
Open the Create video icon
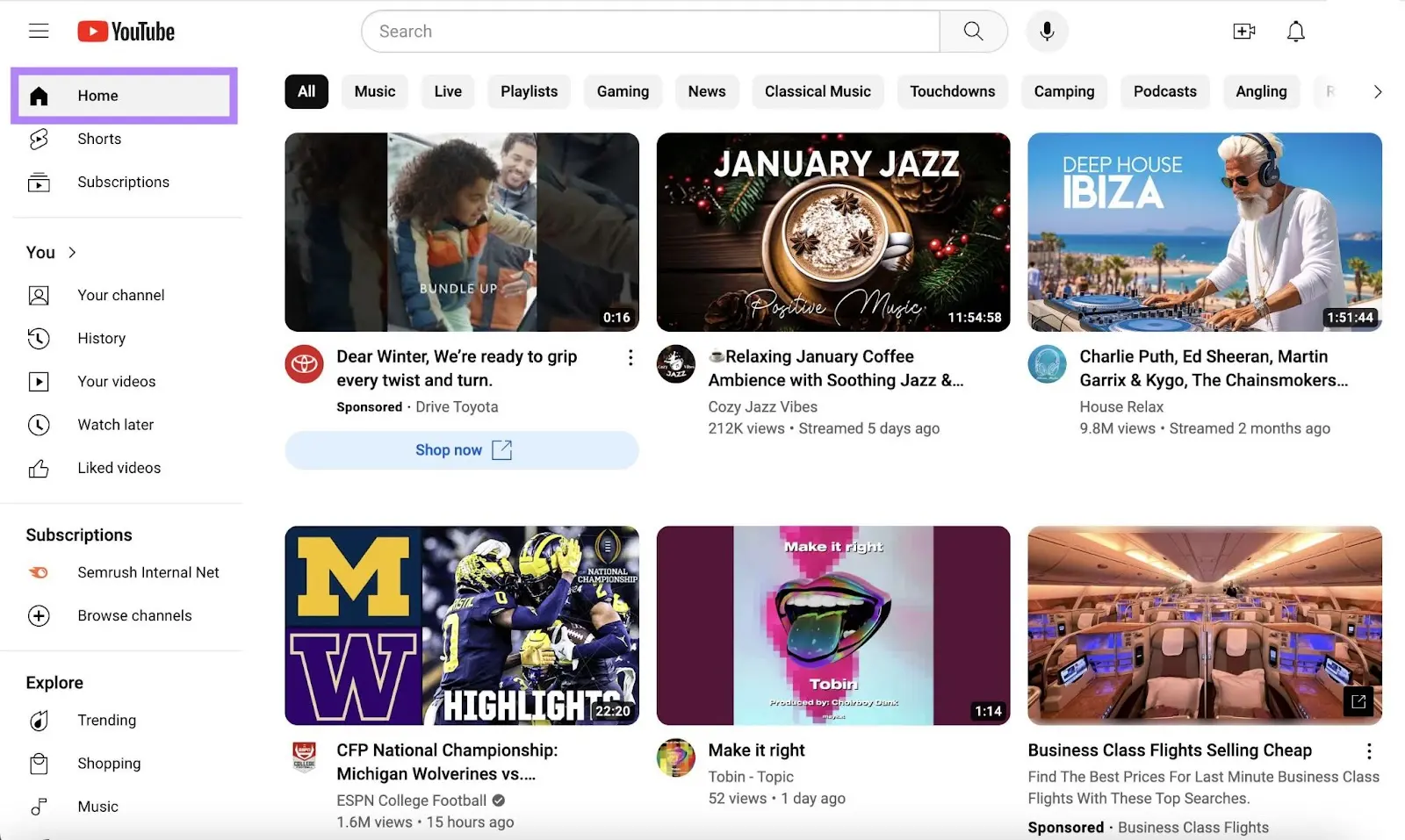pyautogui.click(x=1243, y=32)
